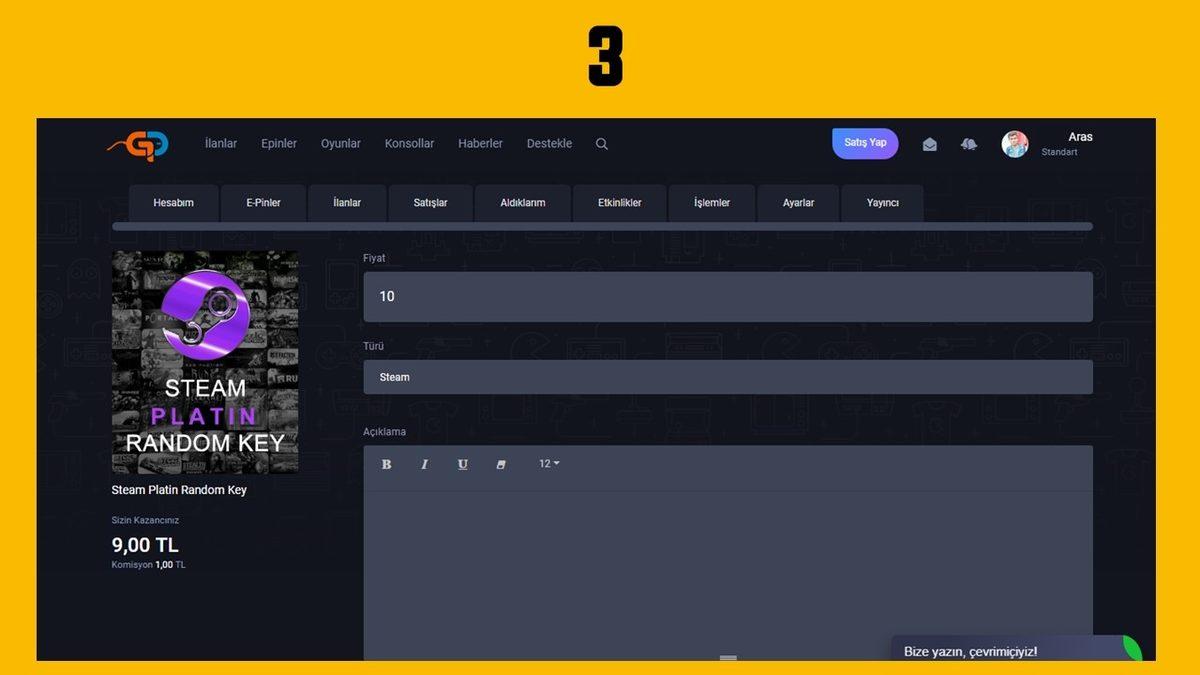Open the messages envelope icon
Screen dimensions: 1200x675
tap(929, 143)
